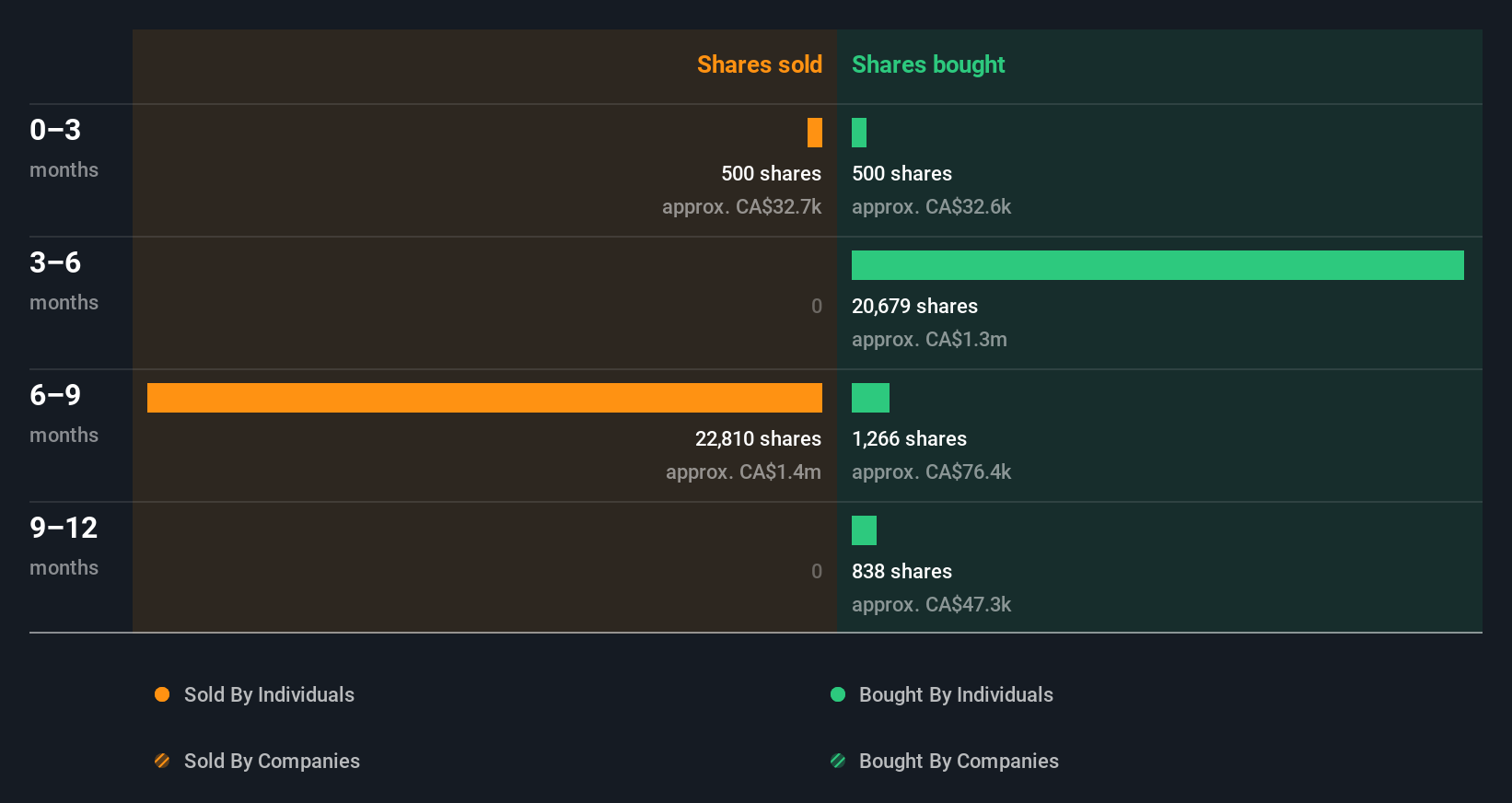This screenshot has height=803, width=1512.
Task: Select the 838 shares value
Action: tap(901, 571)
